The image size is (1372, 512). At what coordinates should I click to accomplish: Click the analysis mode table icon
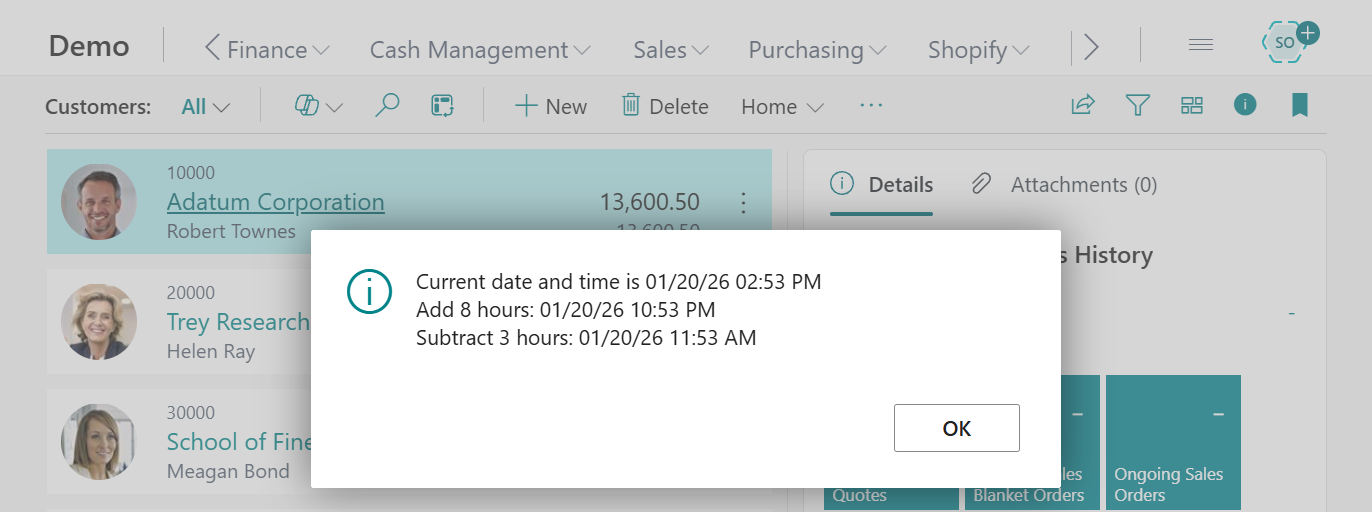(x=443, y=106)
